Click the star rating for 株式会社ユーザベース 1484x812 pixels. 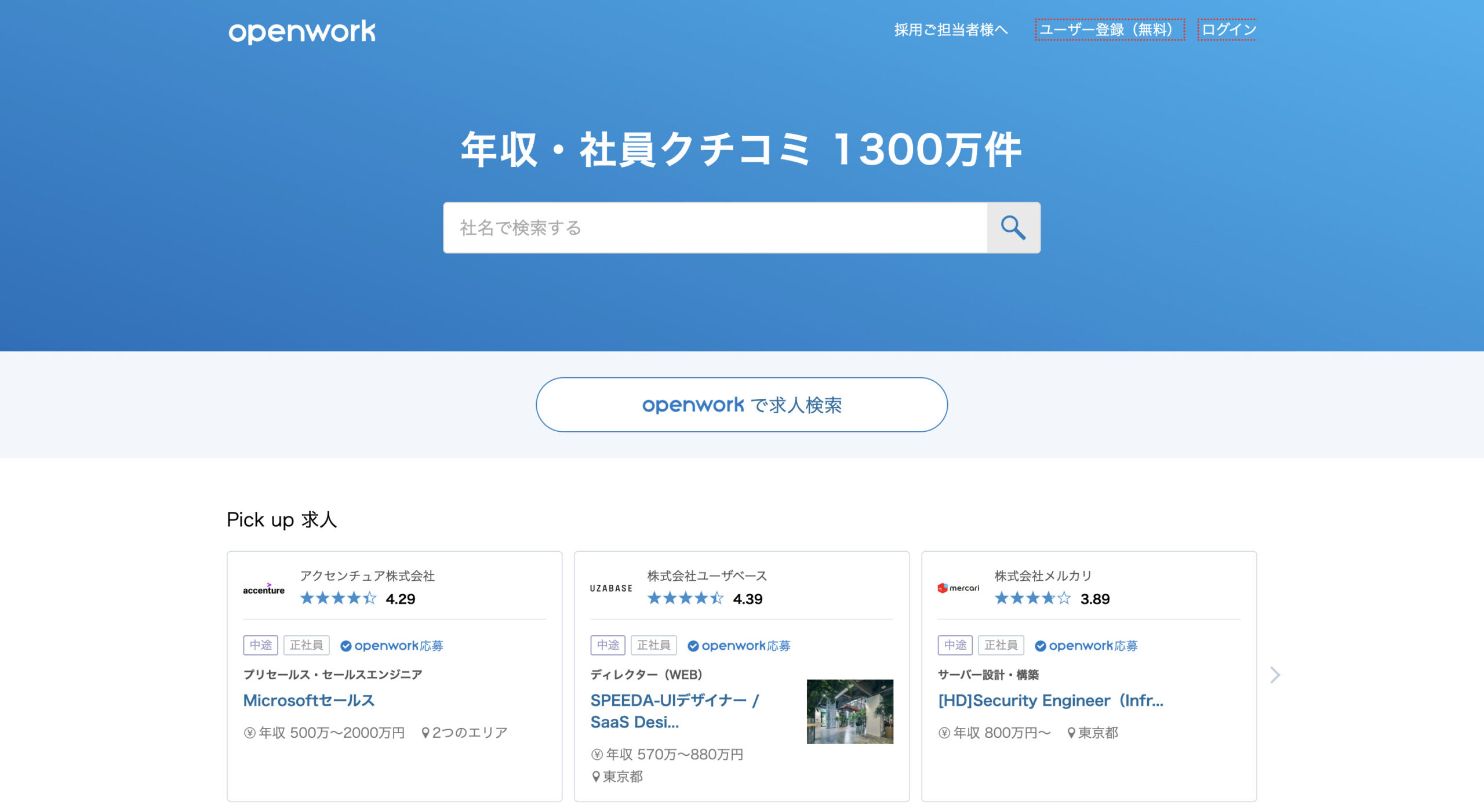click(x=685, y=598)
